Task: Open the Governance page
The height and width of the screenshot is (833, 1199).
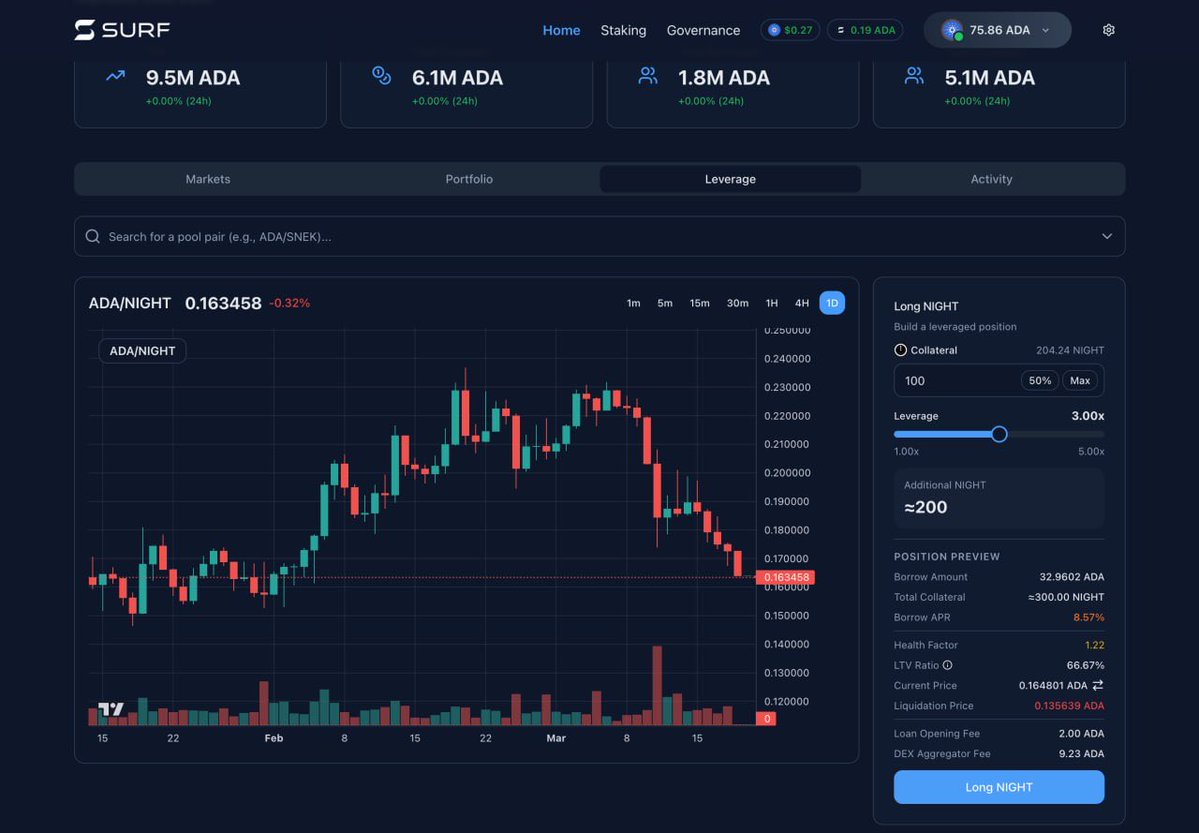Action: (703, 30)
